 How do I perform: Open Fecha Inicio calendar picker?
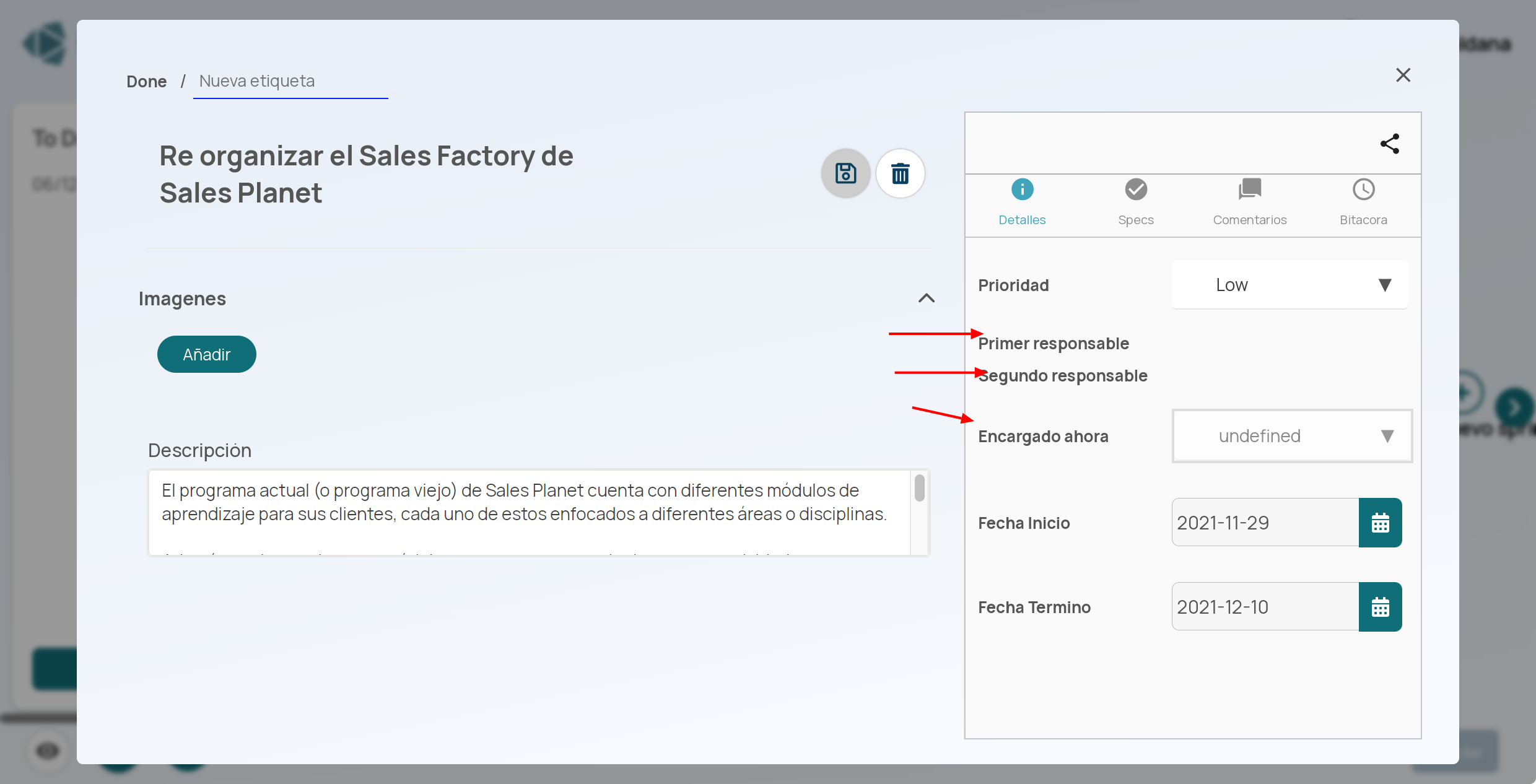(x=1380, y=523)
